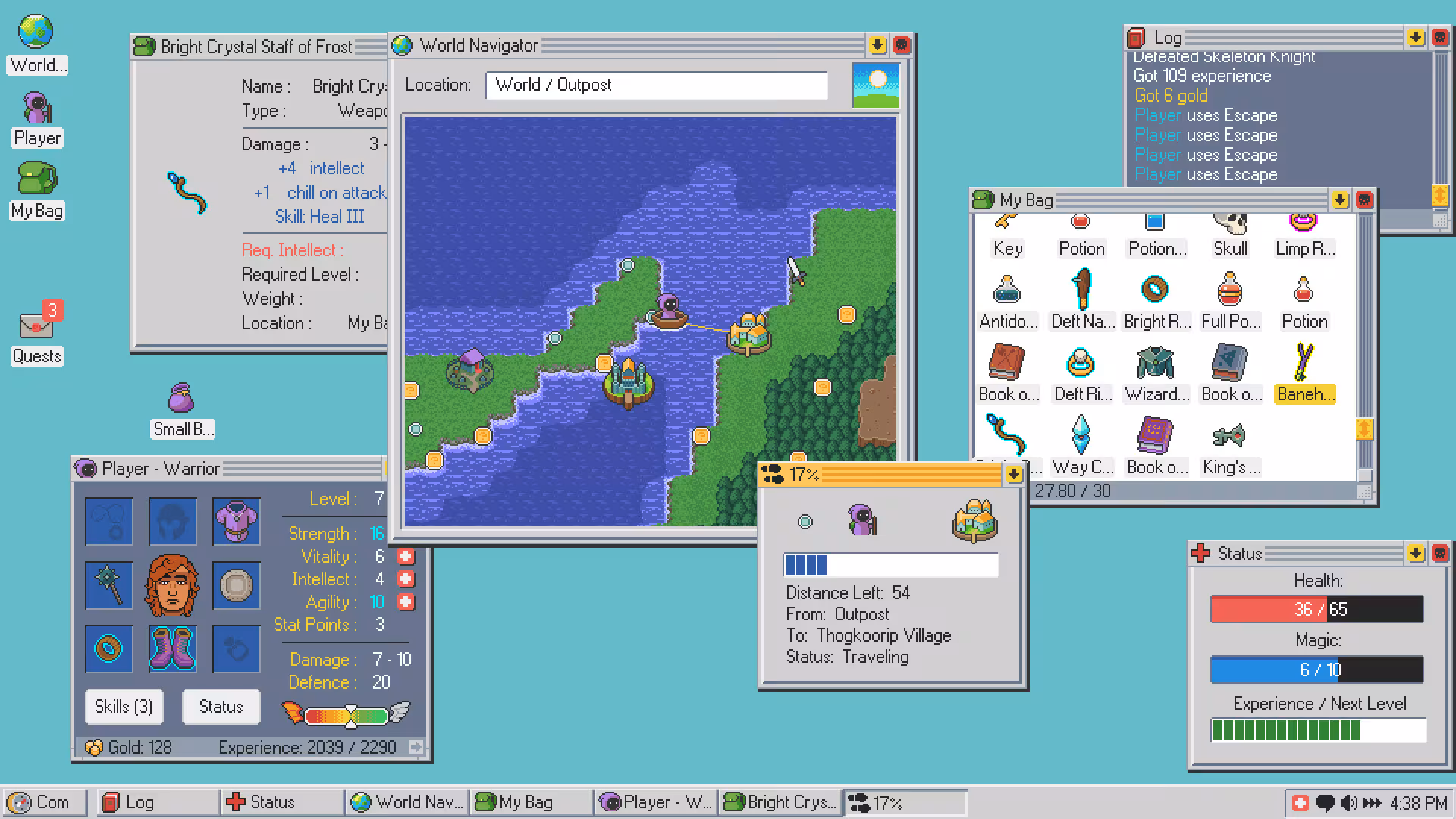Click the travel progress bar
Viewport: 1456px width, 819px height.
[x=891, y=565]
